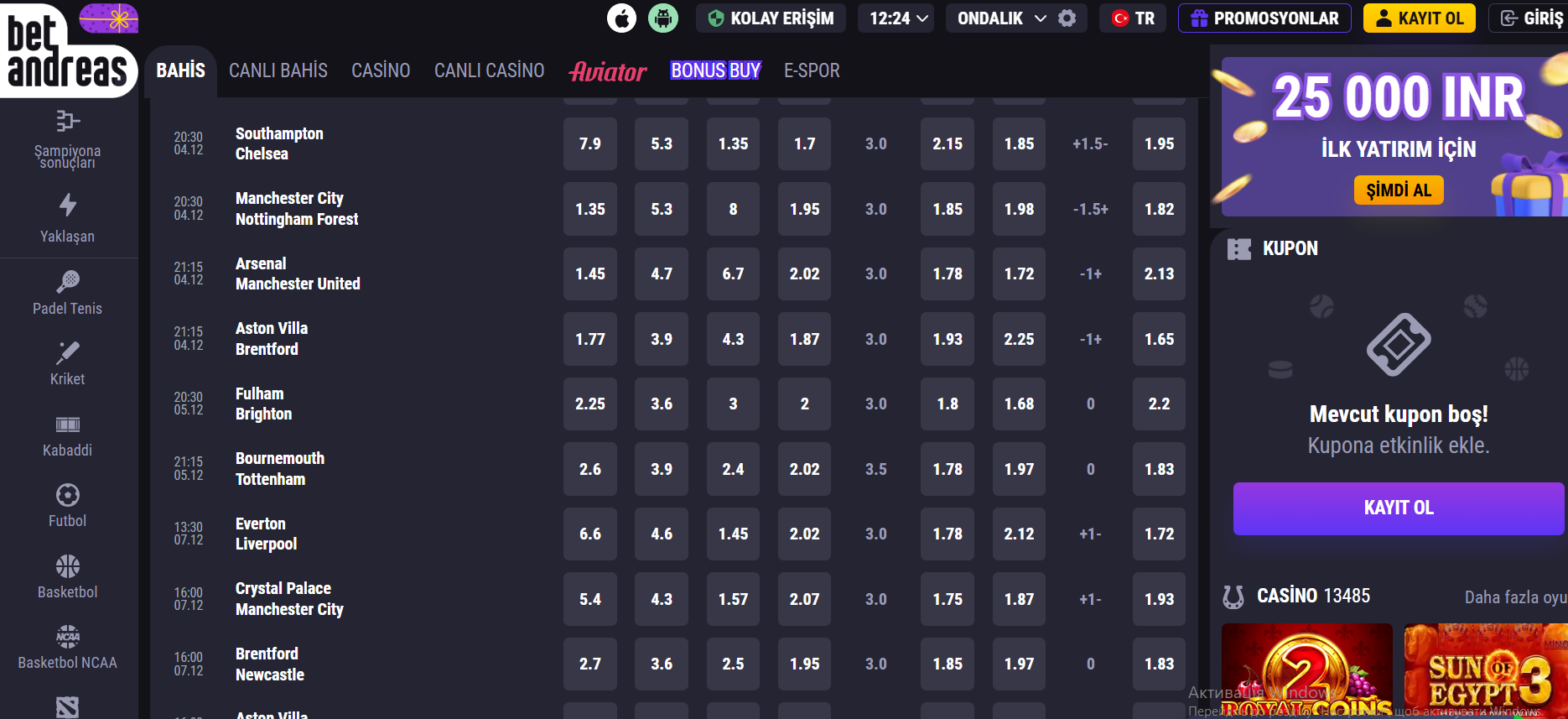This screenshot has width=1568, height=719.
Task: Open Sun of Egypt 3 game thumbnail
Action: coord(1486,671)
